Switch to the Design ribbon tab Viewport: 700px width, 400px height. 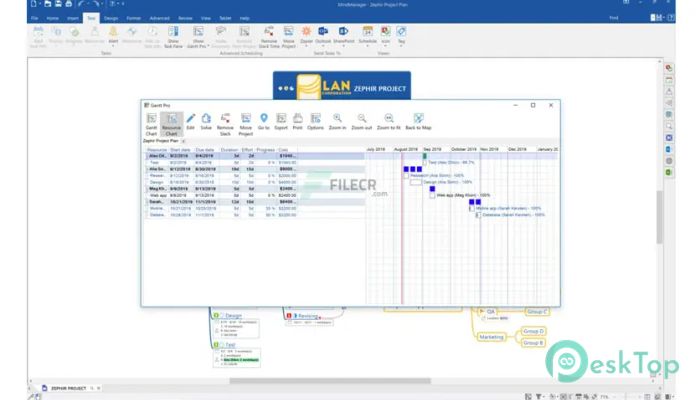(111, 18)
